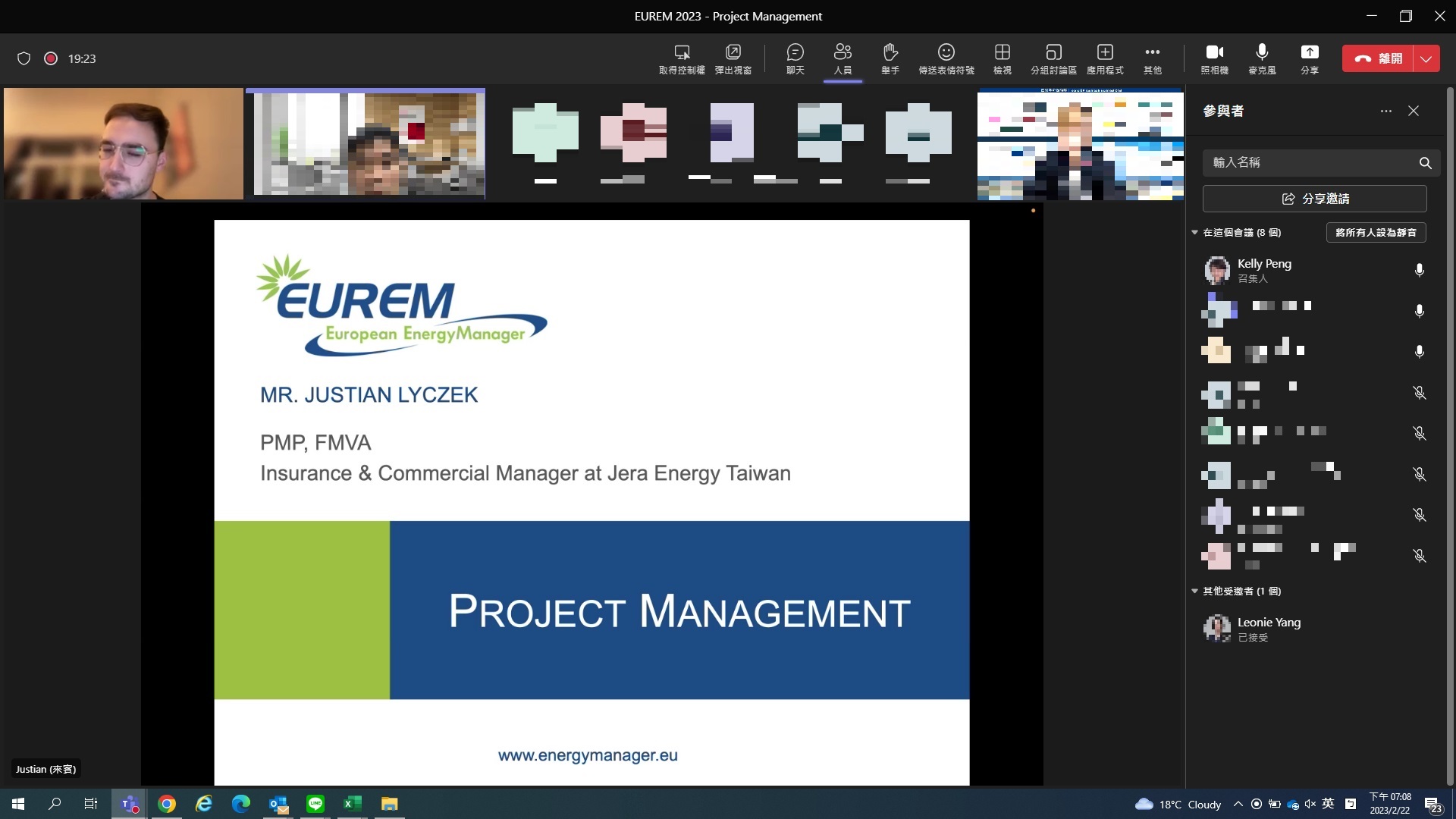The height and width of the screenshot is (819, 1456).
Task: Toggle microphone of second listed participant
Action: pos(1420,311)
